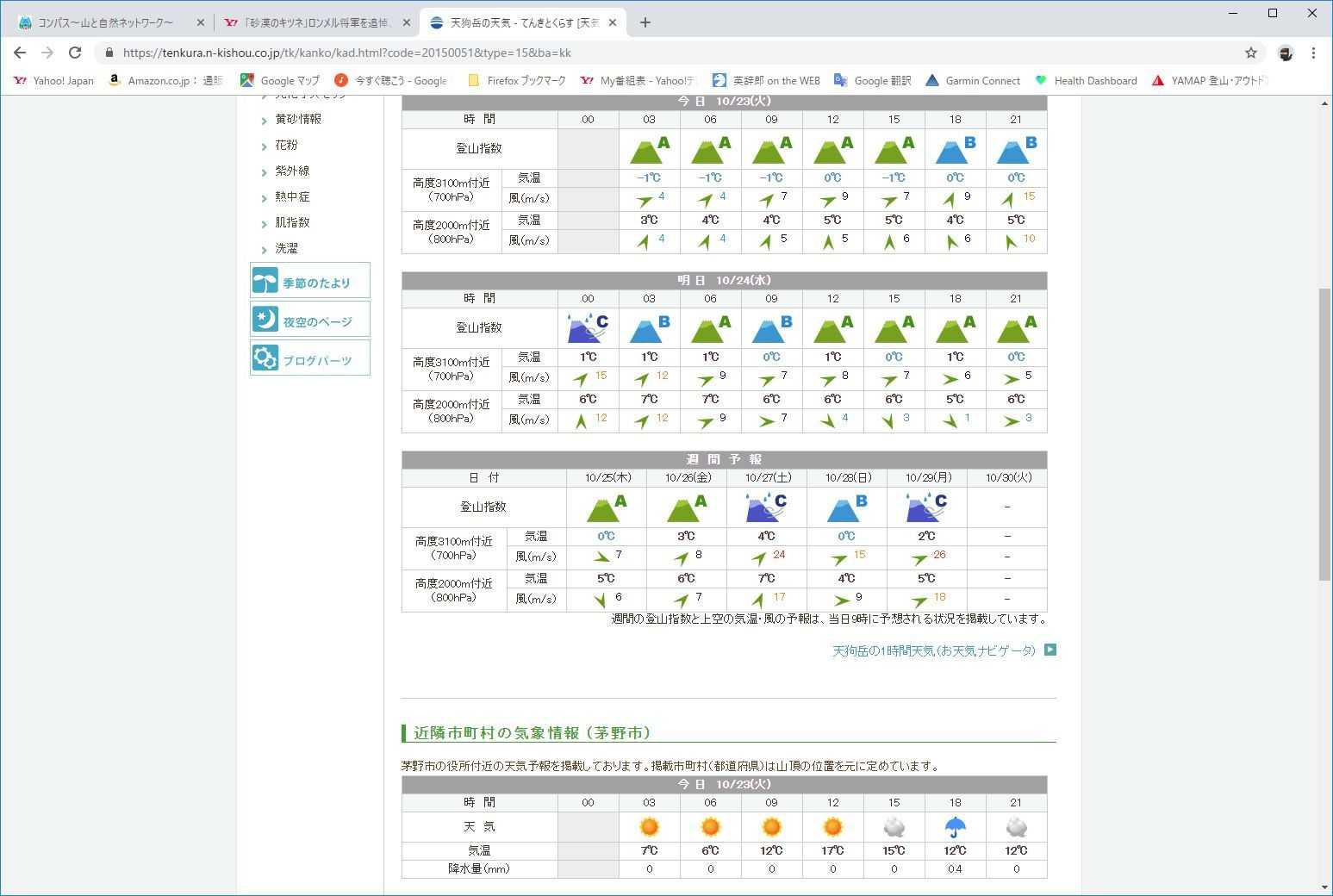Reload the current page
1333x896 pixels.
75,53
